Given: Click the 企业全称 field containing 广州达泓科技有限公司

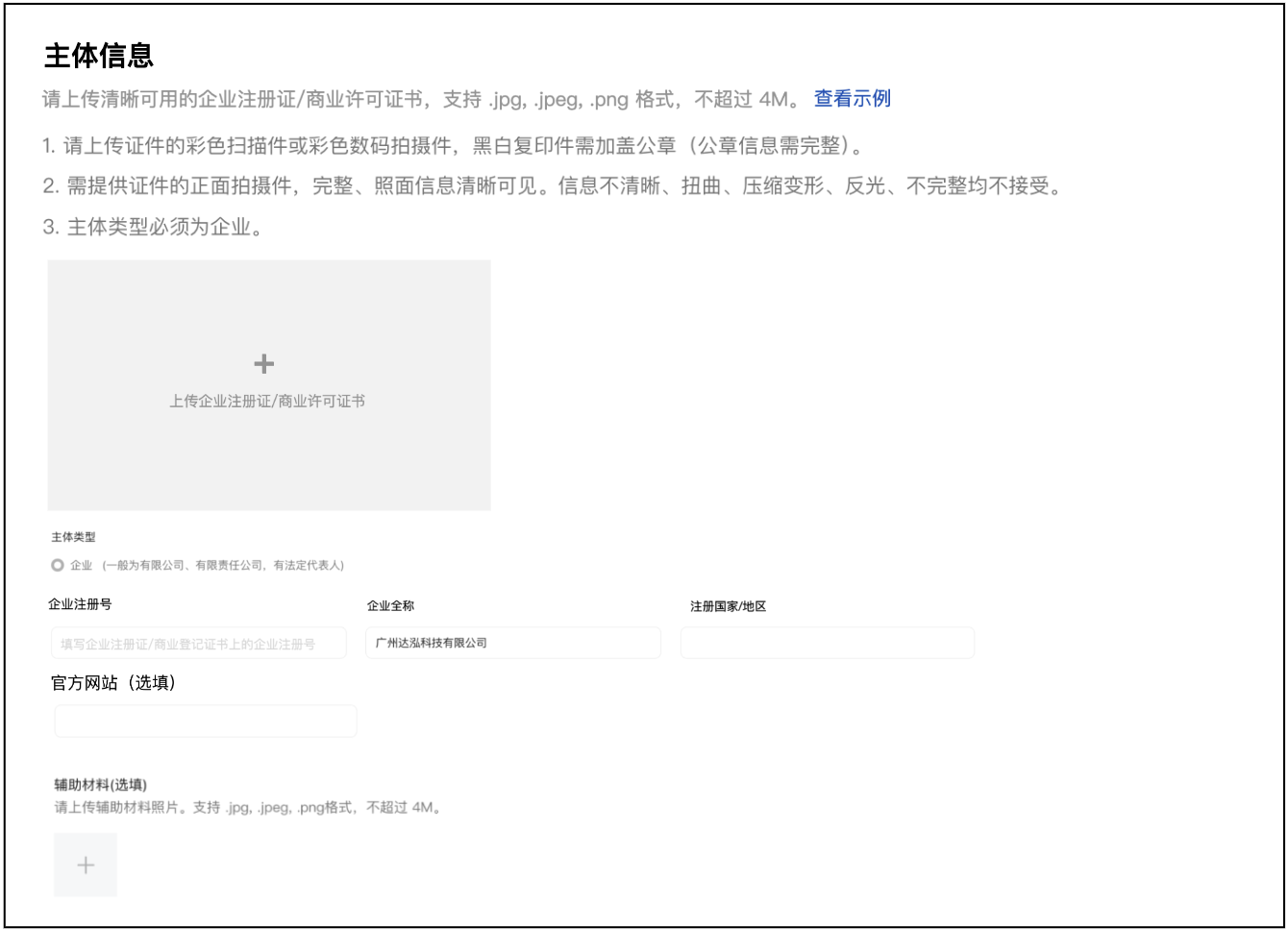Looking at the screenshot, I should point(513,643).
